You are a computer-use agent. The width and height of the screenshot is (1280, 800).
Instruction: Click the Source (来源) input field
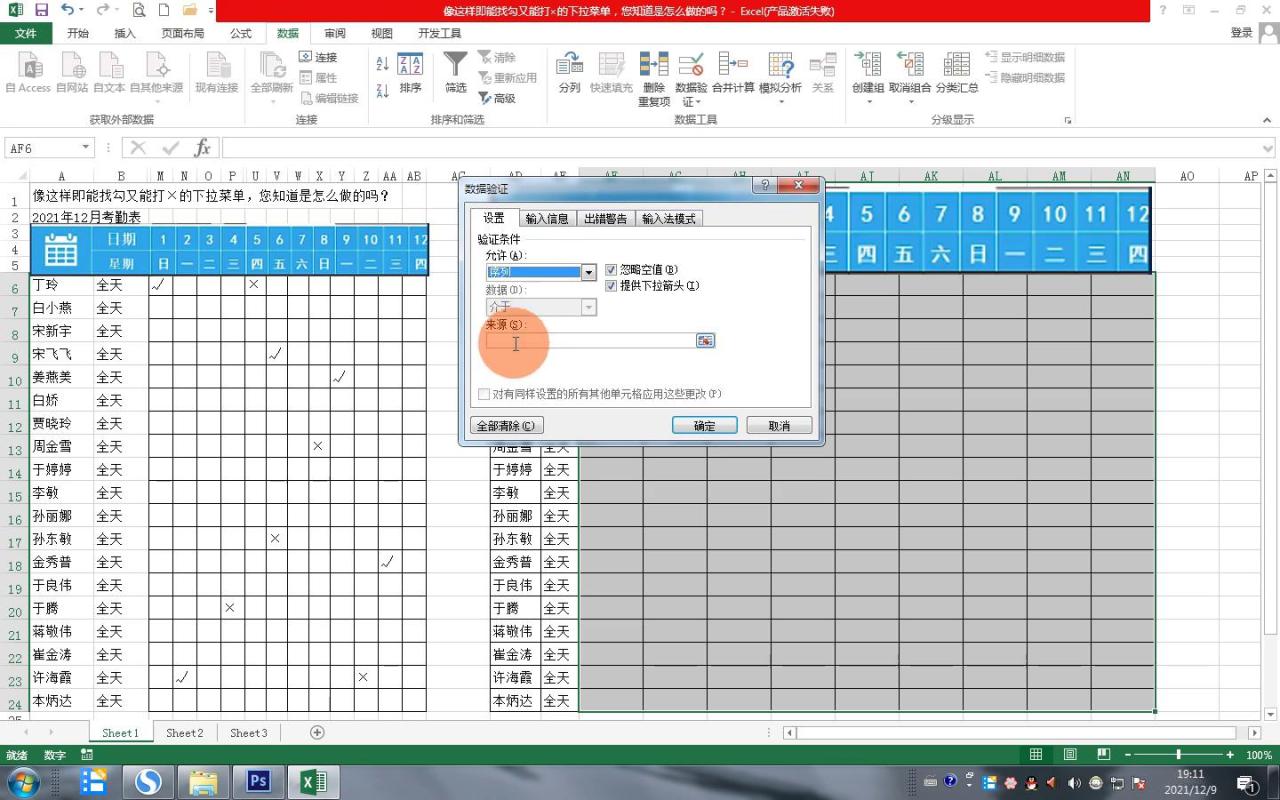coord(590,341)
